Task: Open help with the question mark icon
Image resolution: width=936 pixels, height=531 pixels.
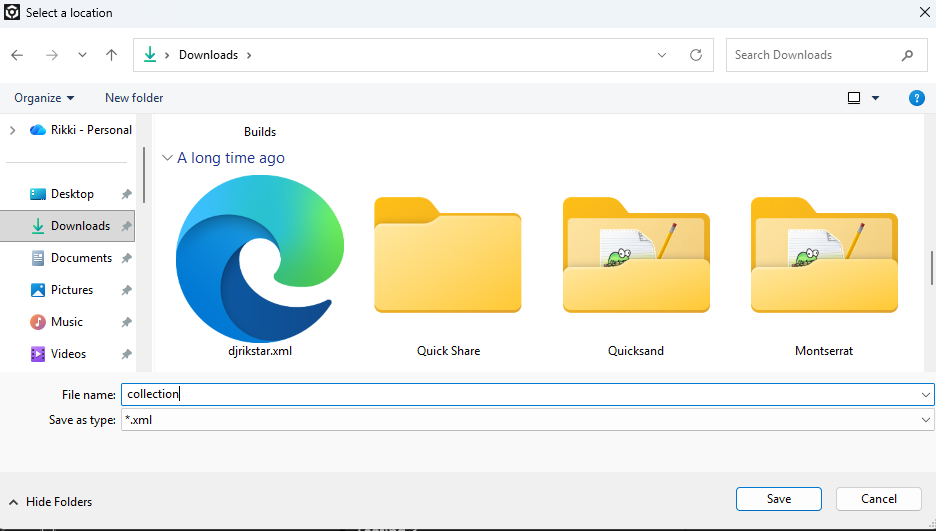Action: pyautogui.click(x=916, y=98)
